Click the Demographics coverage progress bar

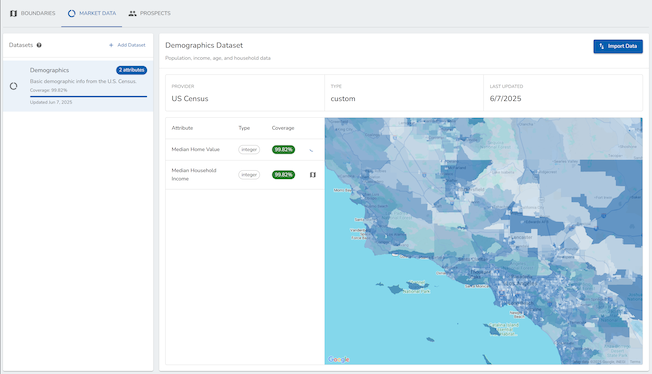click(88, 96)
